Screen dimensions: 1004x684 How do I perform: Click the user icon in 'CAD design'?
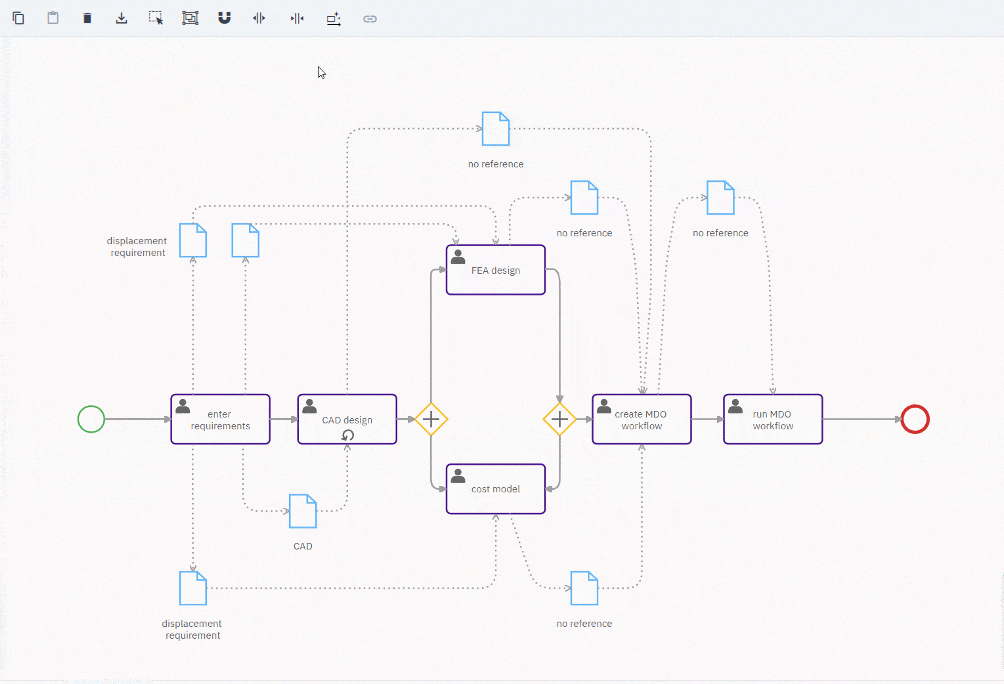pyautogui.click(x=309, y=406)
